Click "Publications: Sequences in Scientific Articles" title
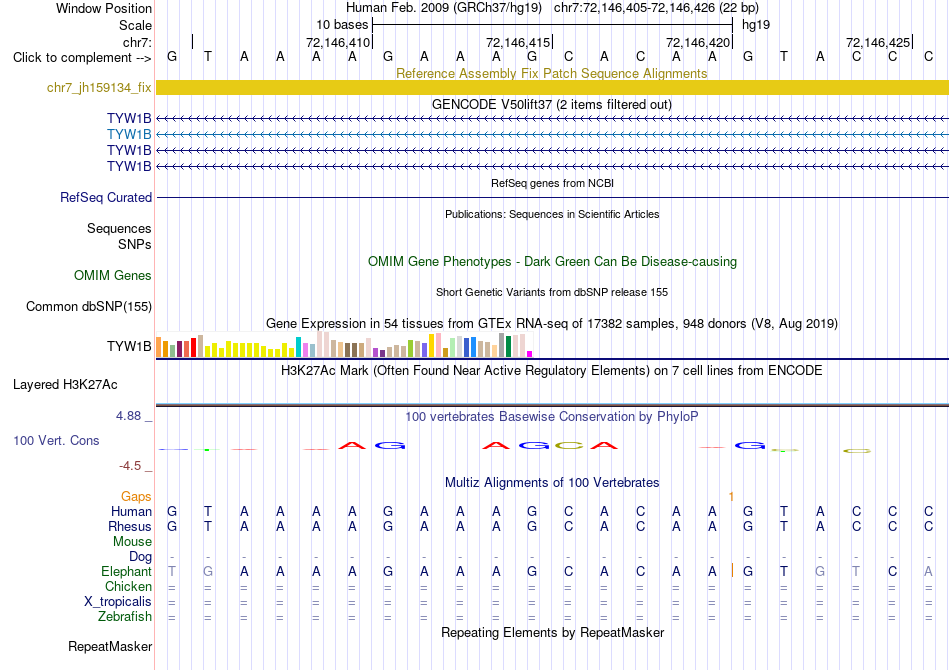The image size is (950, 670). click(x=552, y=214)
